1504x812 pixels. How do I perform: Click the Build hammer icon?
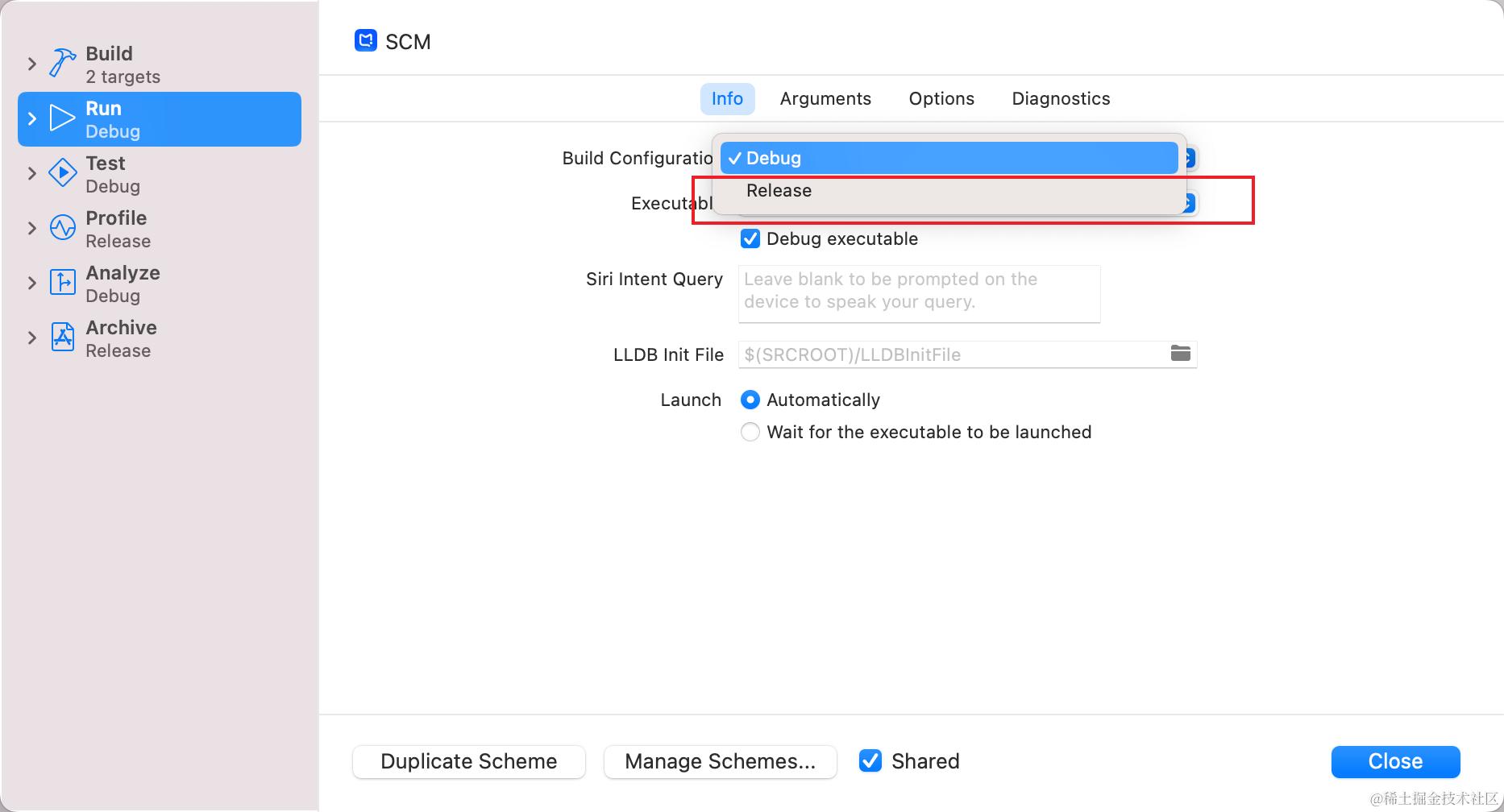62,63
